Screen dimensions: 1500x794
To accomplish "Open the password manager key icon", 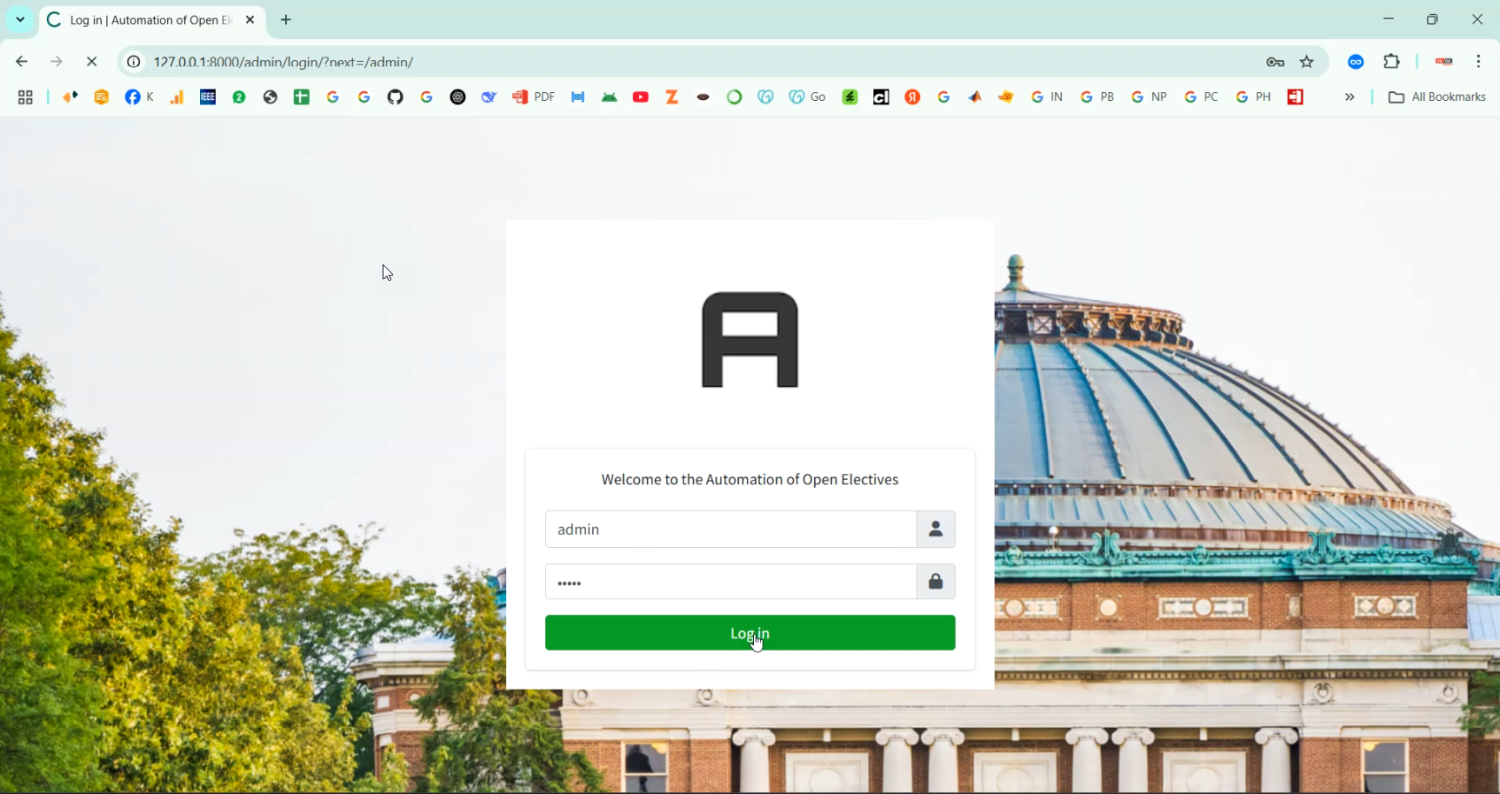I will (x=1275, y=62).
